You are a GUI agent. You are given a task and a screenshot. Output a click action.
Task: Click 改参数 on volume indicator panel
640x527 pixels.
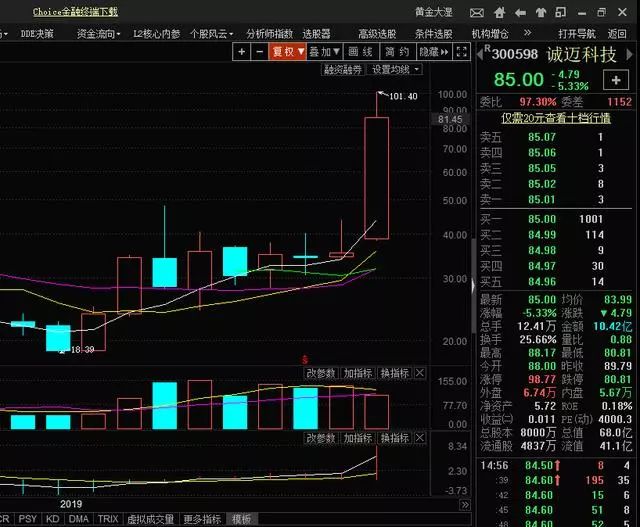pyautogui.click(x=321, y=373)
